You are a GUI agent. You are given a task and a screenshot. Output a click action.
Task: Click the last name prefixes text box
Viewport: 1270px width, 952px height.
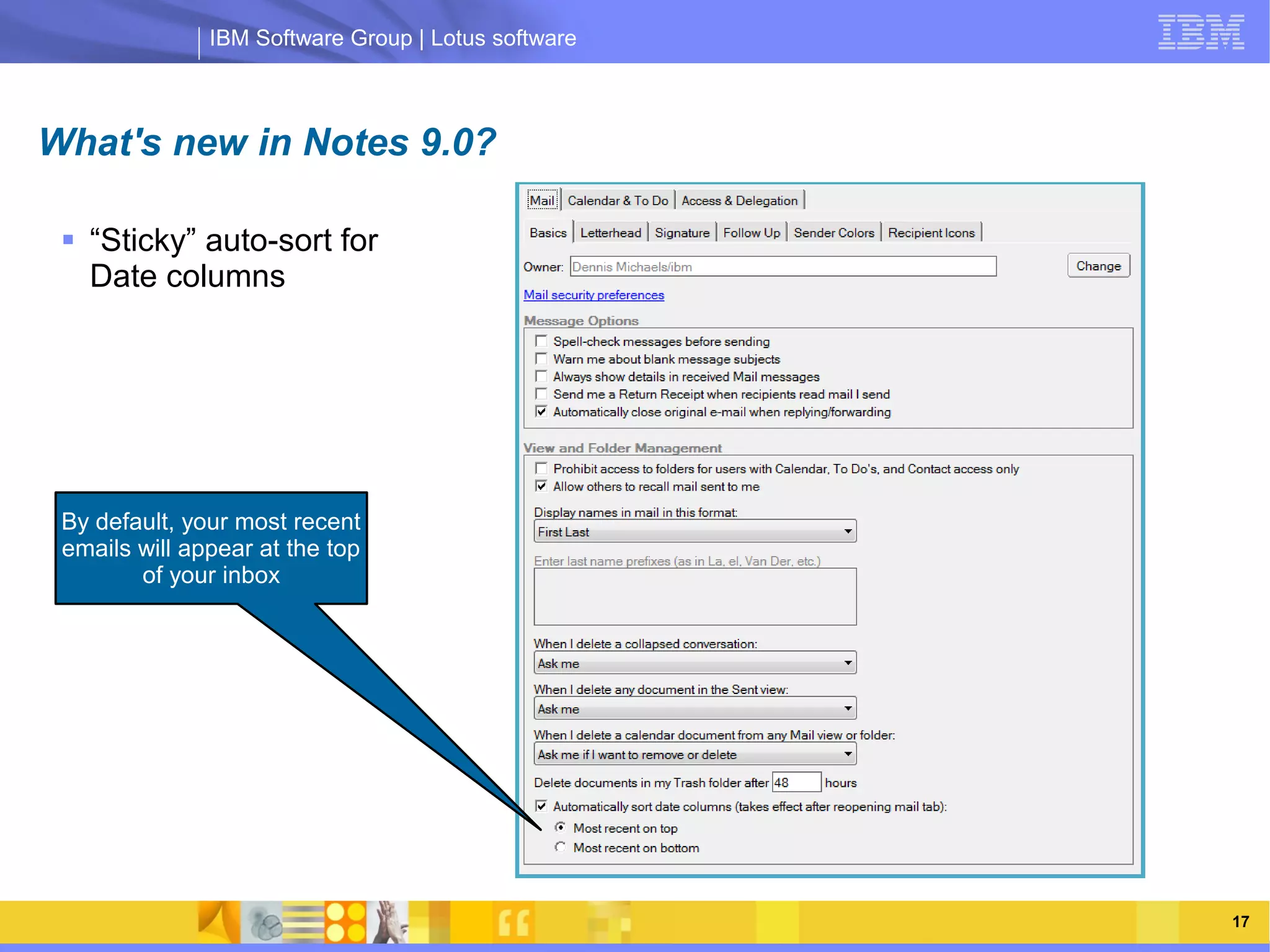(x=695, y=597)
